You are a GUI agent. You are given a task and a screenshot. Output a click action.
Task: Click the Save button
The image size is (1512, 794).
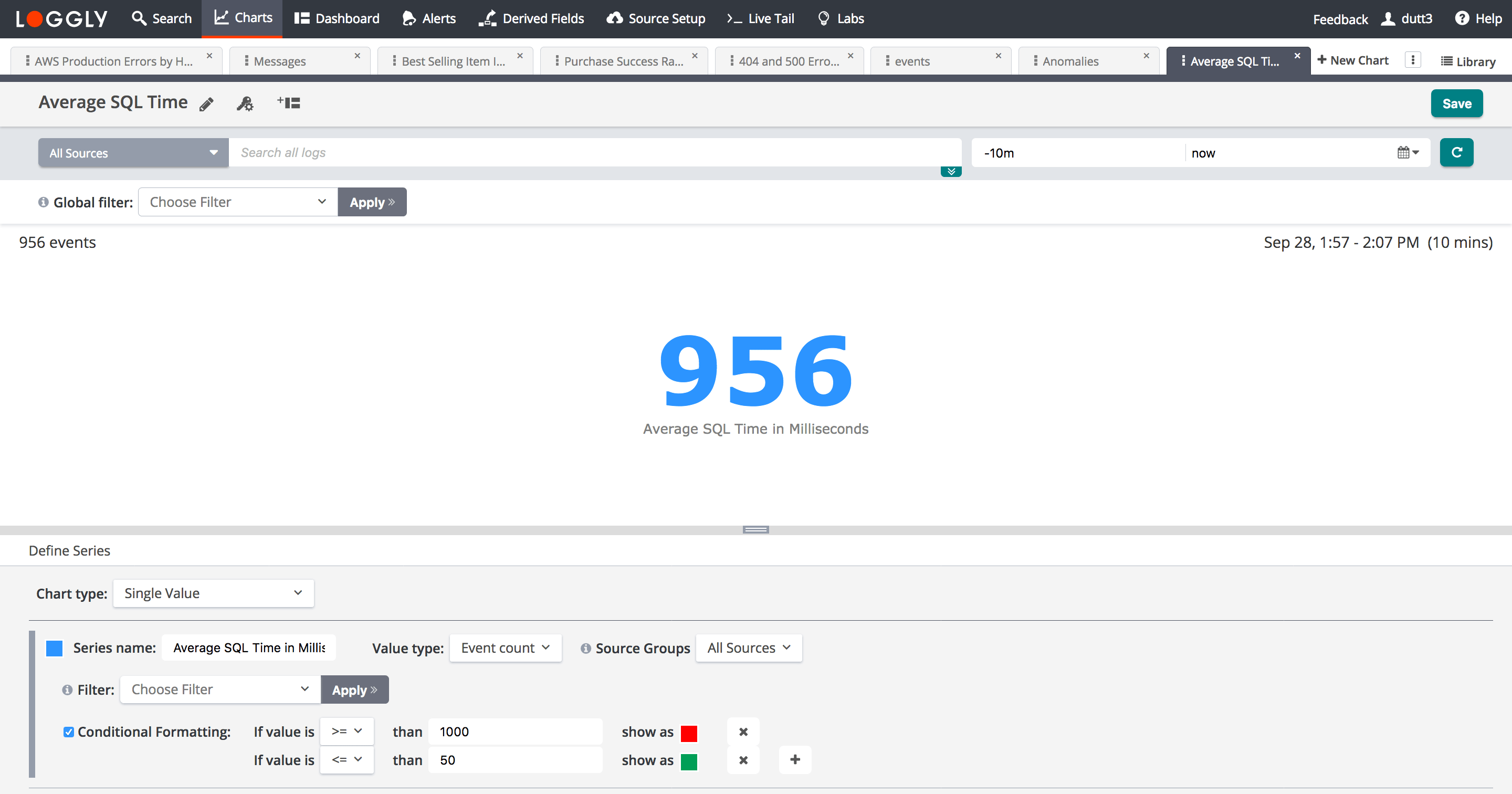pyautogui.click(x=1456, y=104)
